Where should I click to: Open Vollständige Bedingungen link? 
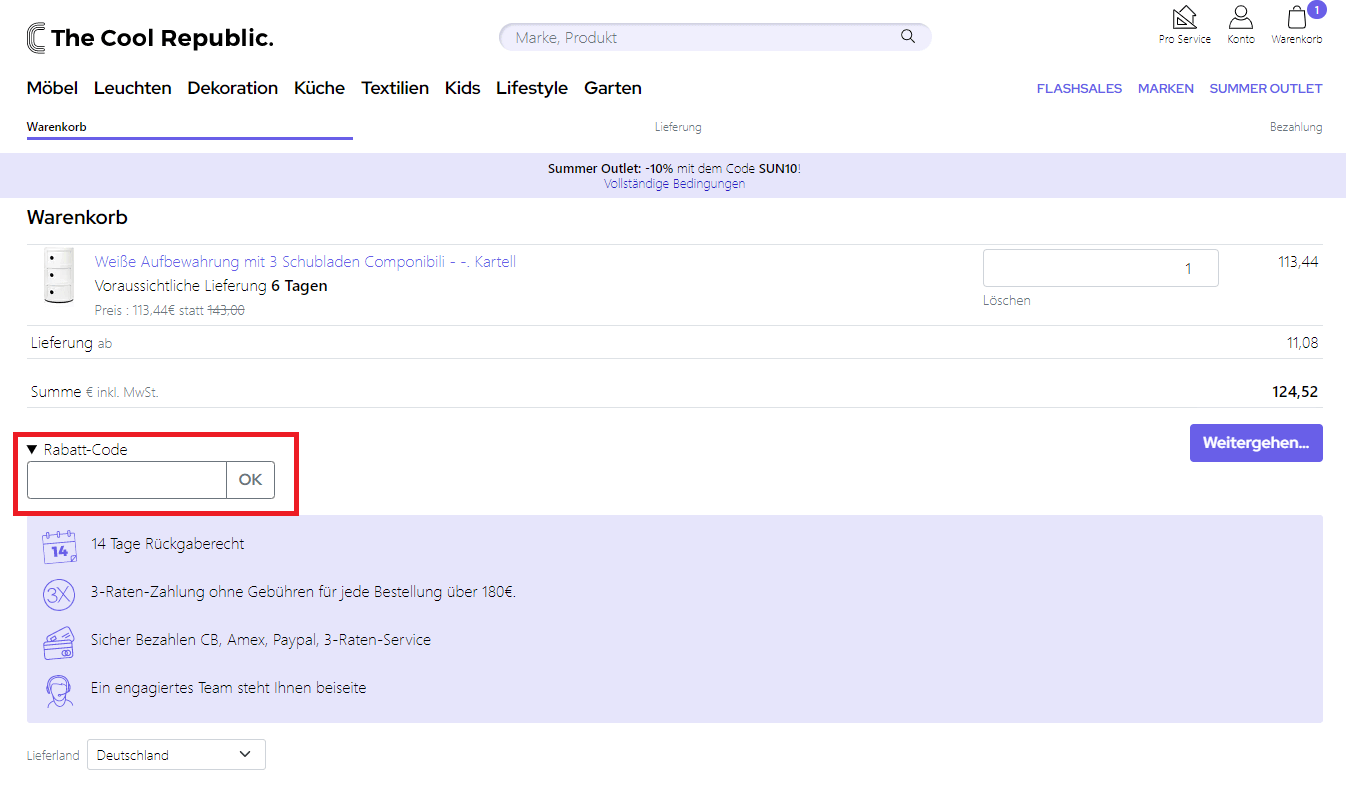coord(674,184)
